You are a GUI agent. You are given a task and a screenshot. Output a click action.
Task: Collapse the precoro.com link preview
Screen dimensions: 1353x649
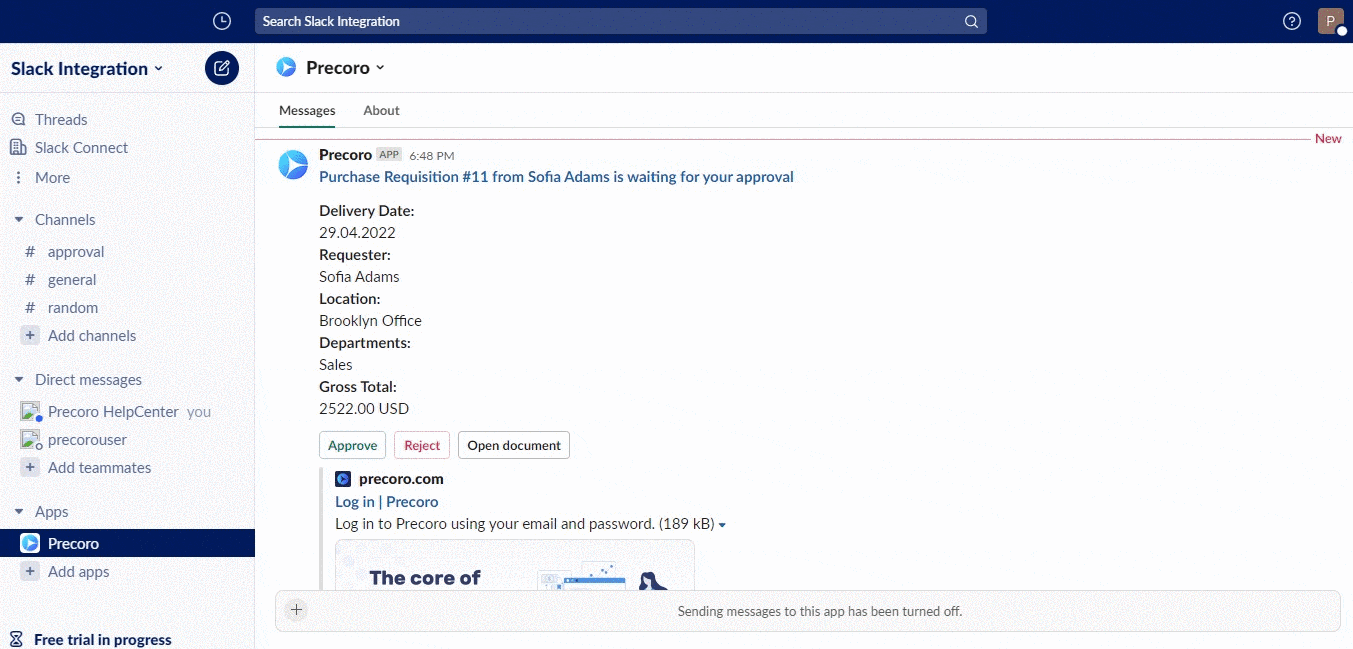(722, 525)
